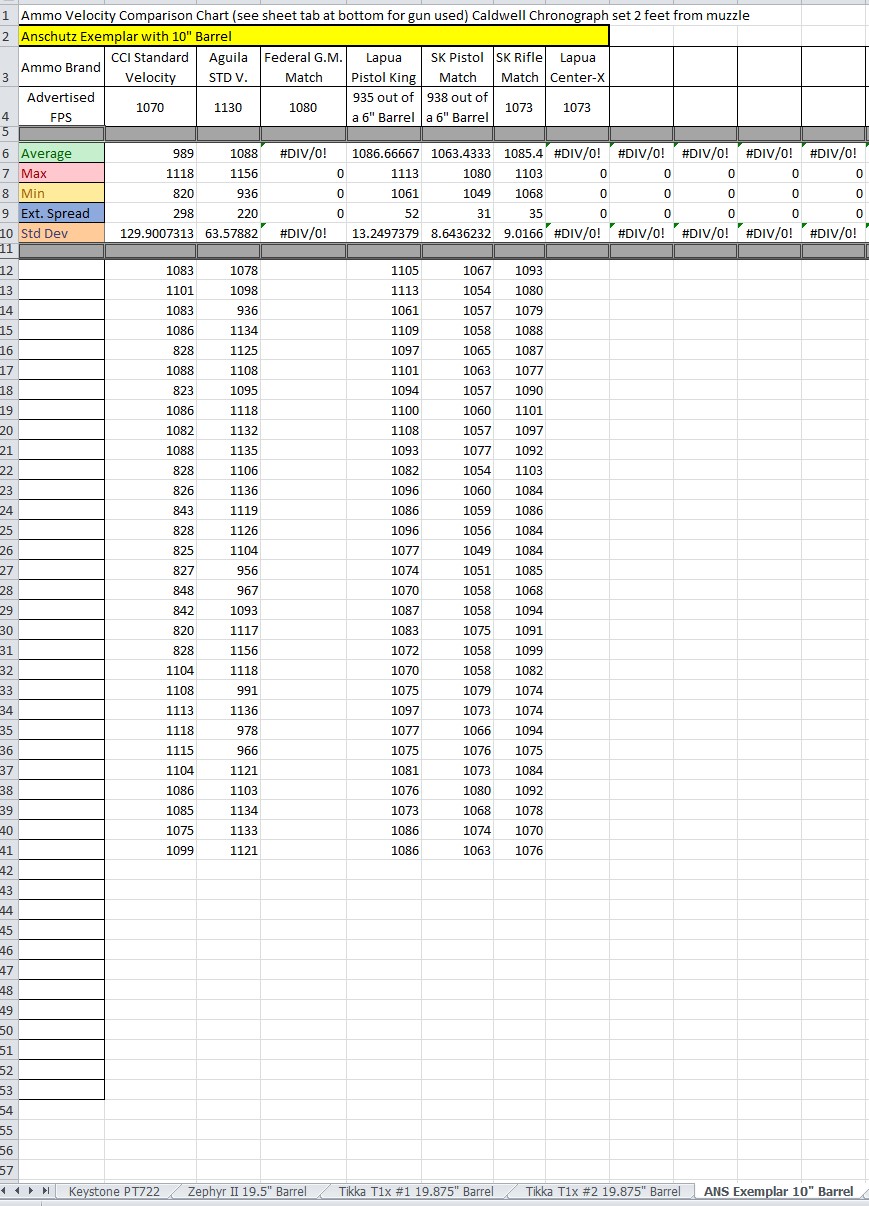
Task: Select the Aguila extreme spread value 220
Action: coord(228,213)
